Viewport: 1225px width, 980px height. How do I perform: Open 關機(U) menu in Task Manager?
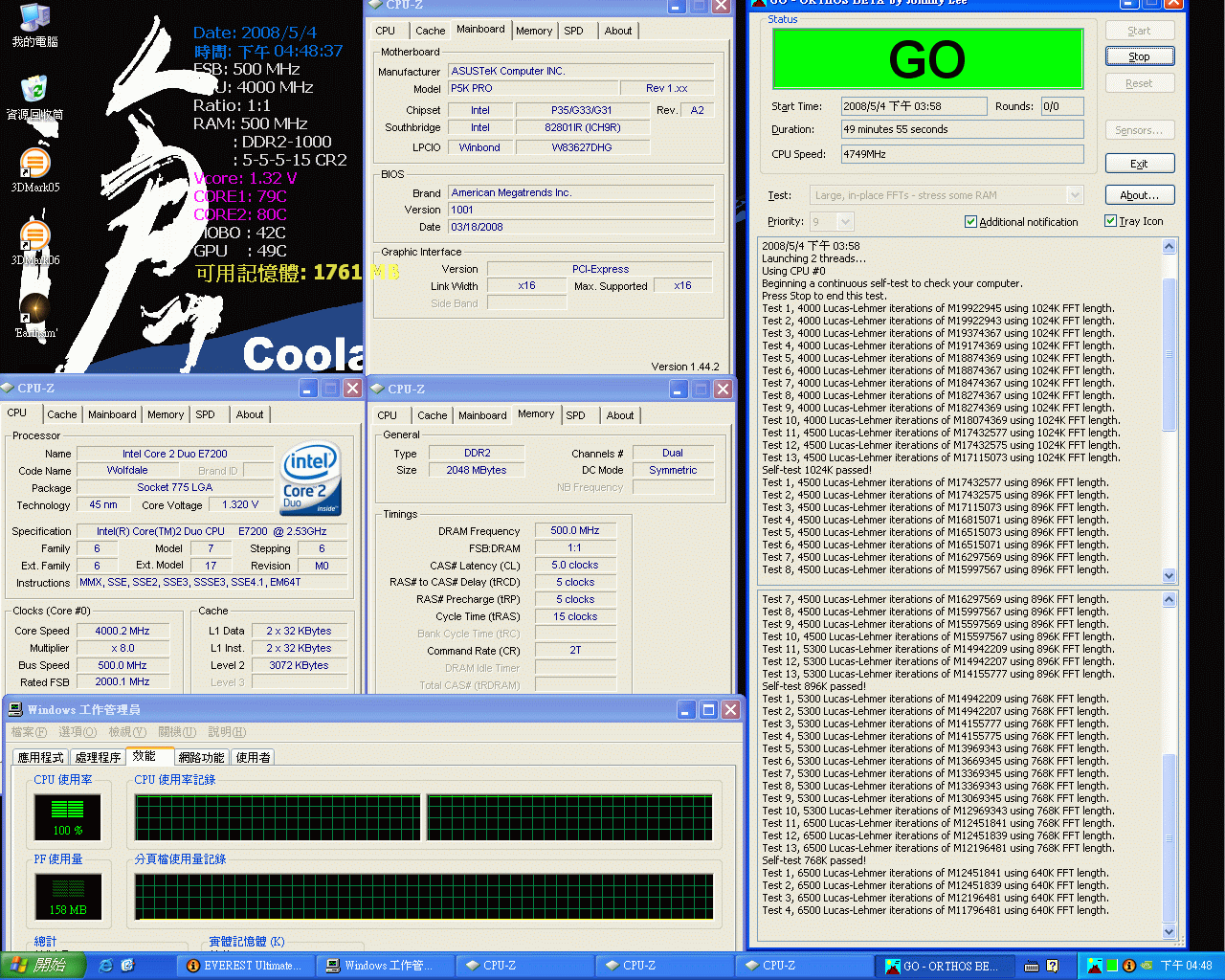pyautogui.click(x=177, y=732)
